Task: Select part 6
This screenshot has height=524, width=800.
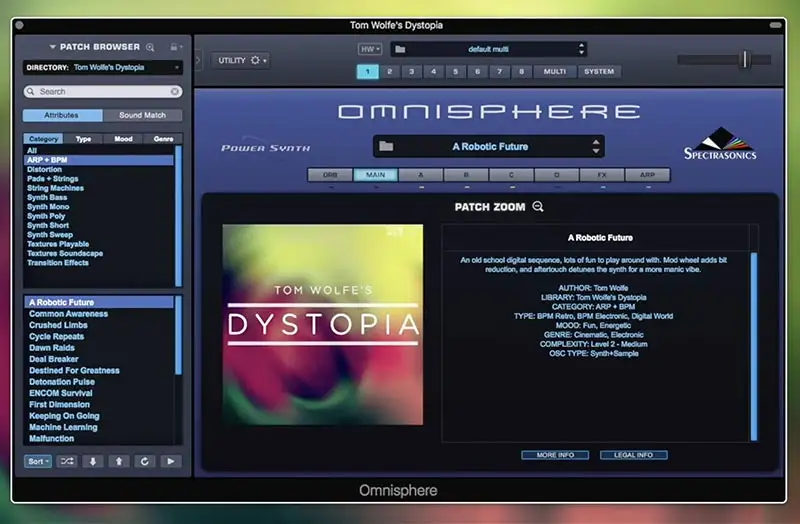Action: pos(478,71)
